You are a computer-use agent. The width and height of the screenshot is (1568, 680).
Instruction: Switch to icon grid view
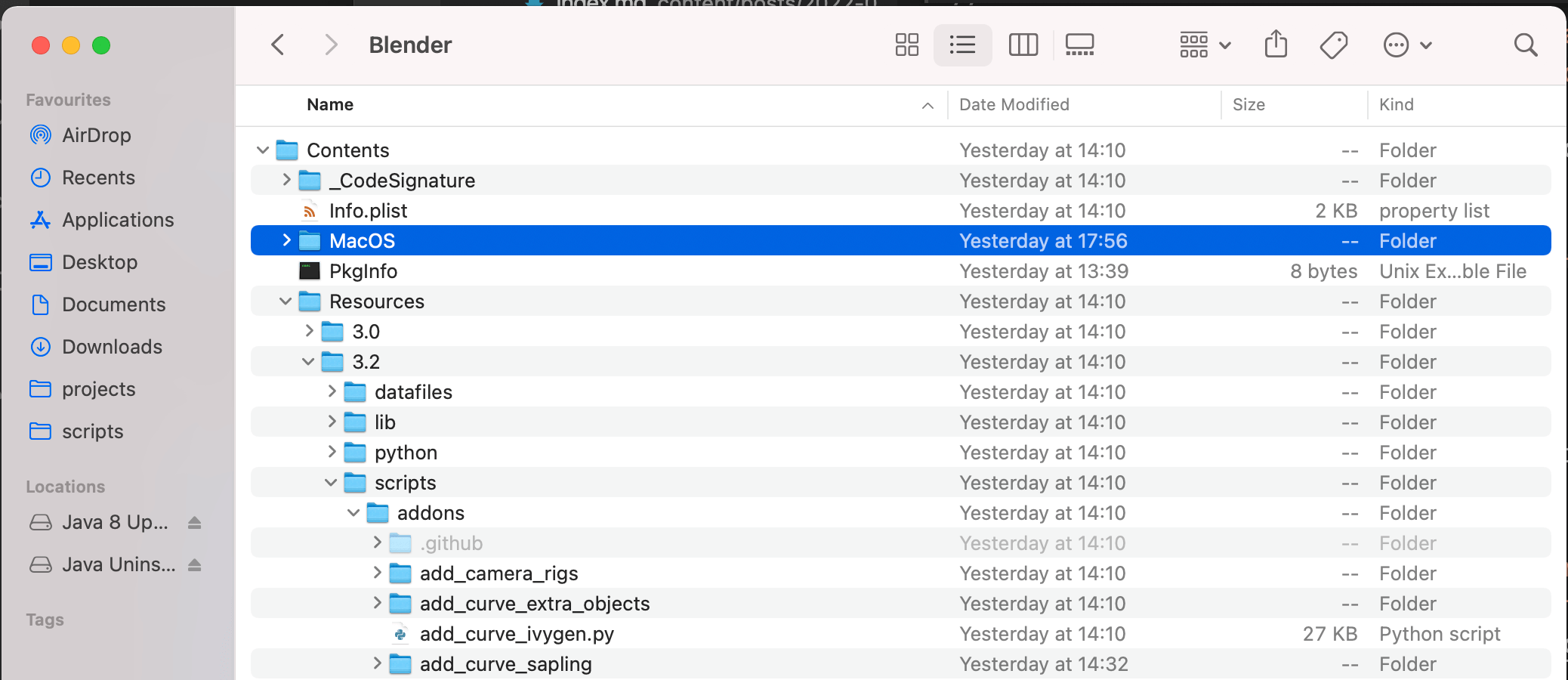pos(906,45)
